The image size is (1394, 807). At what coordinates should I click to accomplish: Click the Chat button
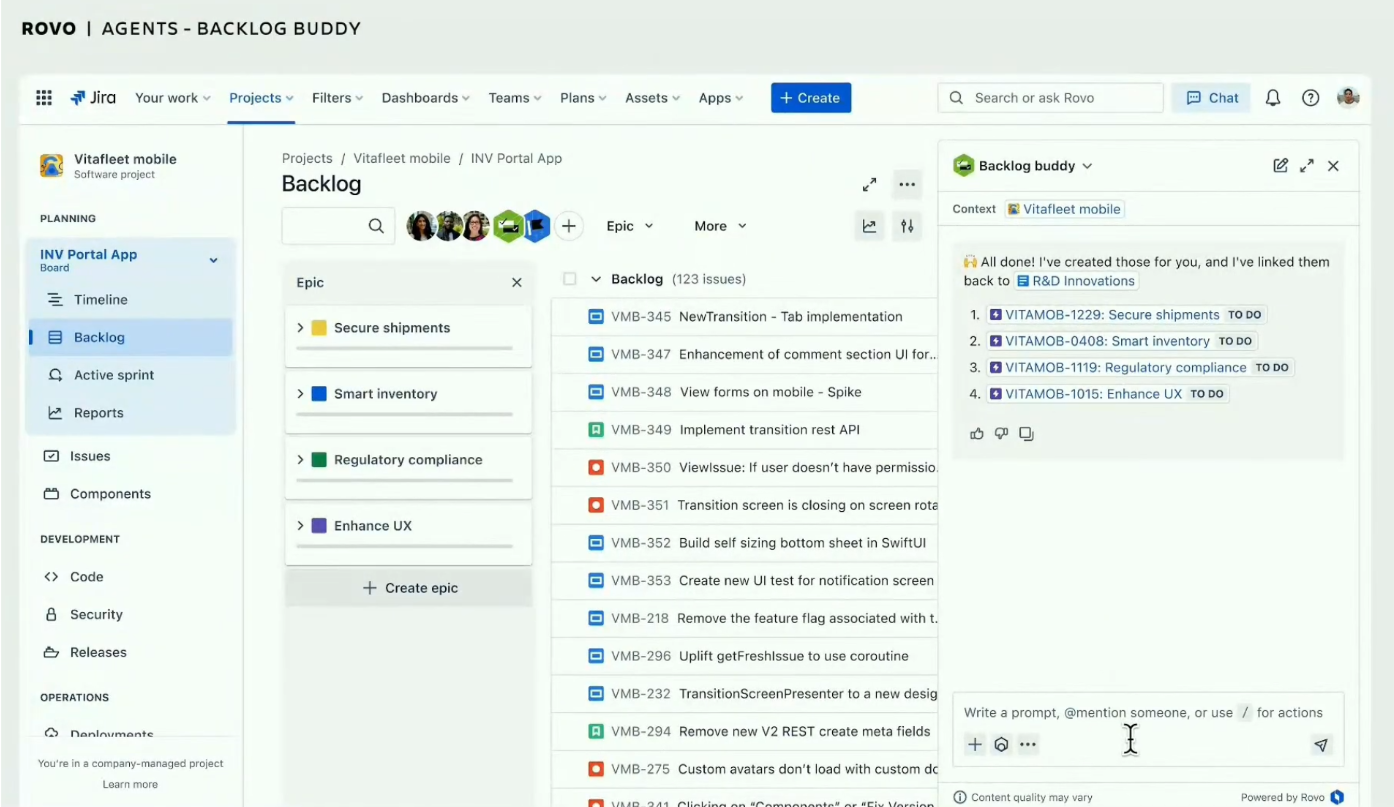pyautogui.click(x=1212, y=98)
